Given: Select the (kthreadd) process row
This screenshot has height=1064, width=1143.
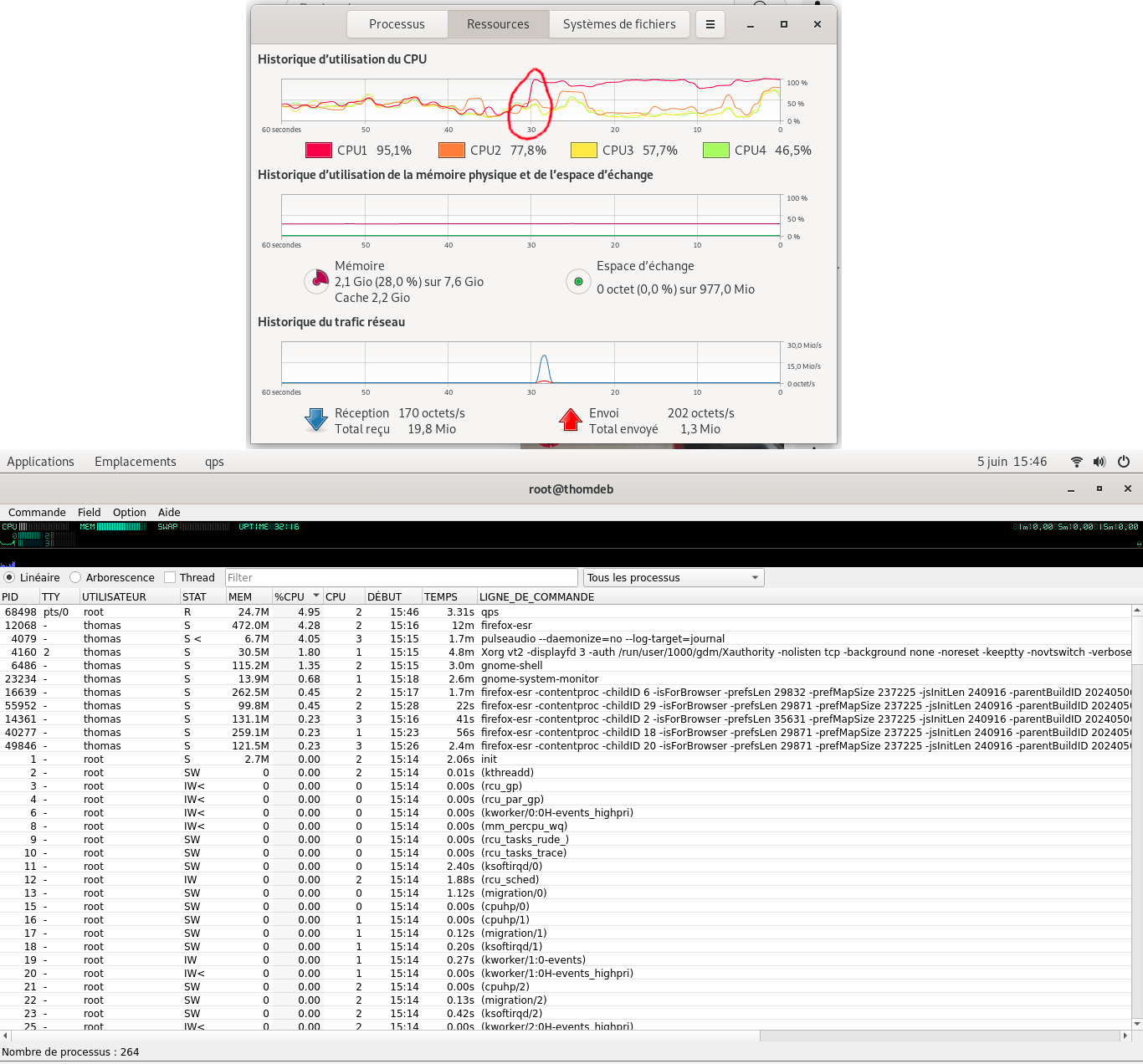Looking at the screenshot, I should point(566,773).
